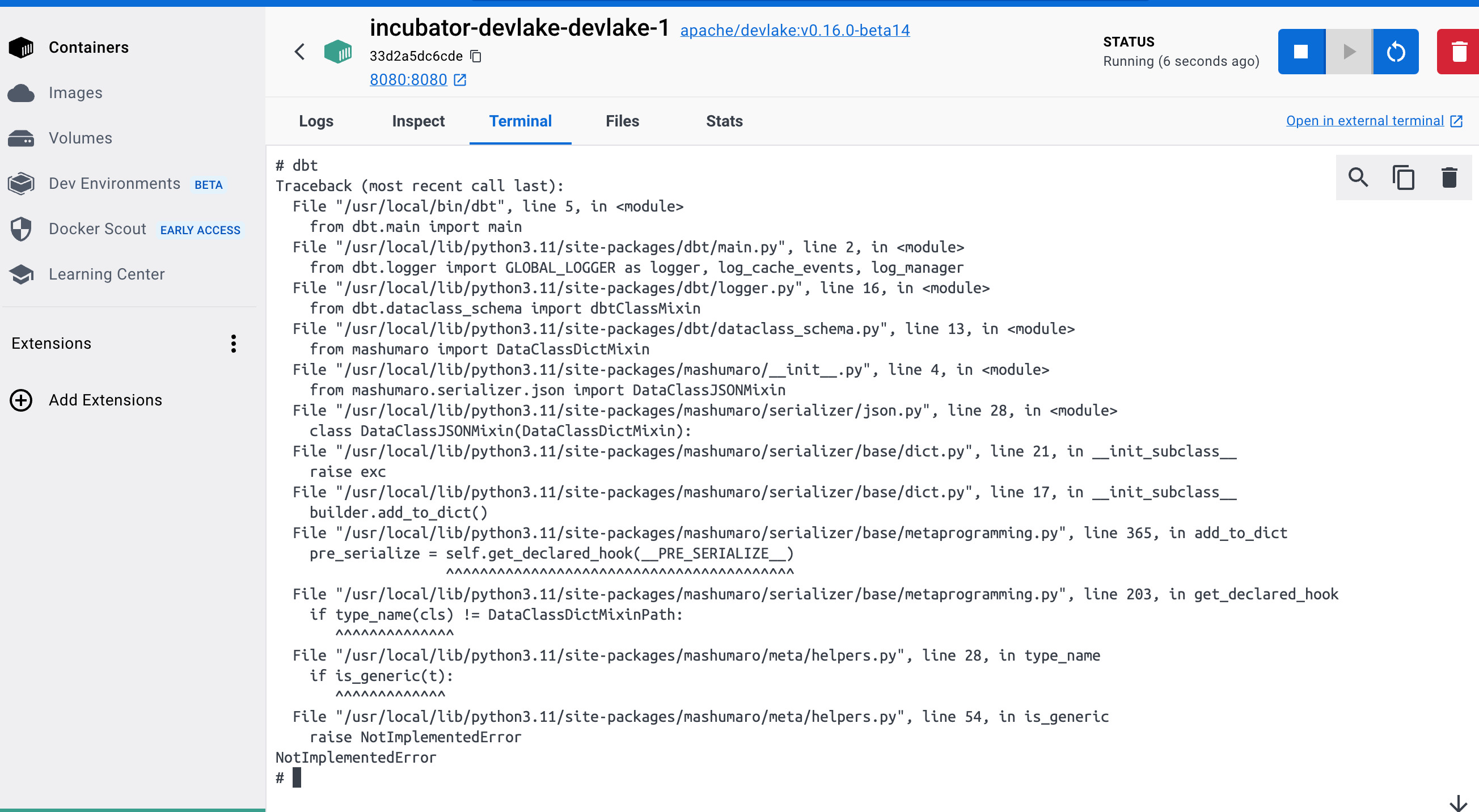The image size is (1479, 812).
Task: Focus the terminal prompt cursor
Action: pos(297,777)
